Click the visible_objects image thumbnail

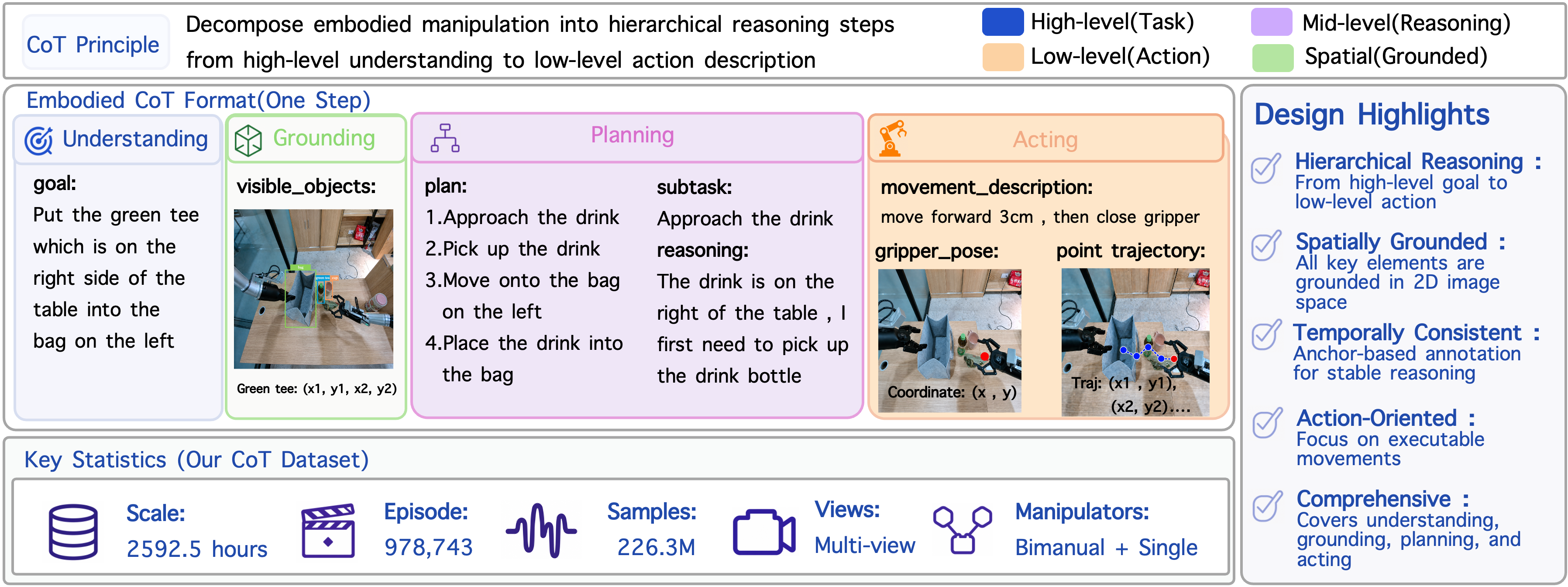coord(313,289)
